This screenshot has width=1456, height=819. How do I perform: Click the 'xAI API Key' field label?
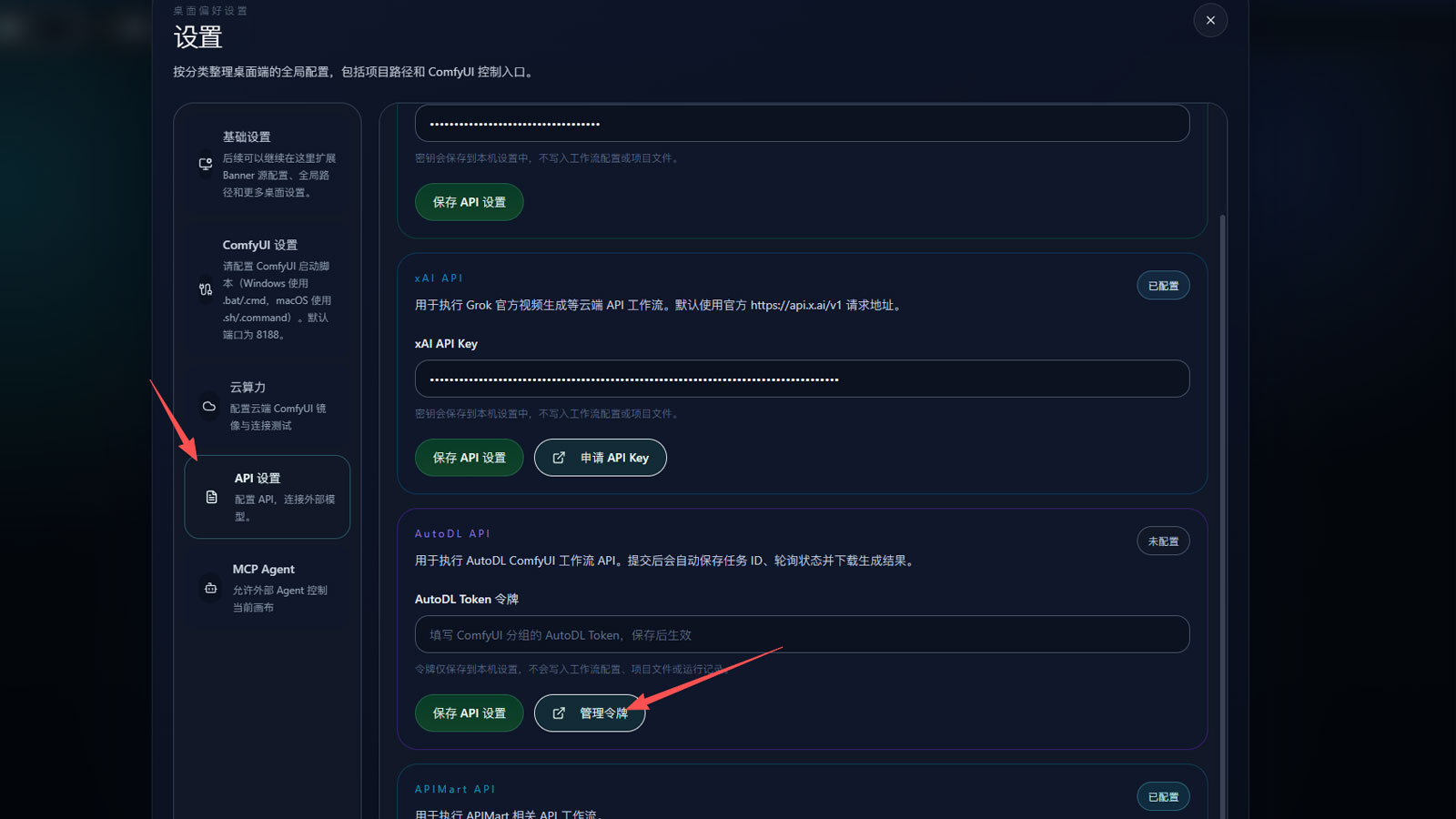(x=446, y=344)
